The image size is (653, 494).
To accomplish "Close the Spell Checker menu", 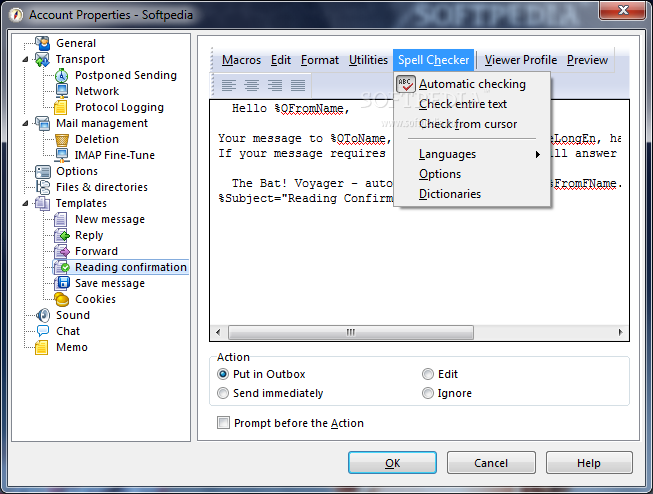I will [x=434, y=60].
